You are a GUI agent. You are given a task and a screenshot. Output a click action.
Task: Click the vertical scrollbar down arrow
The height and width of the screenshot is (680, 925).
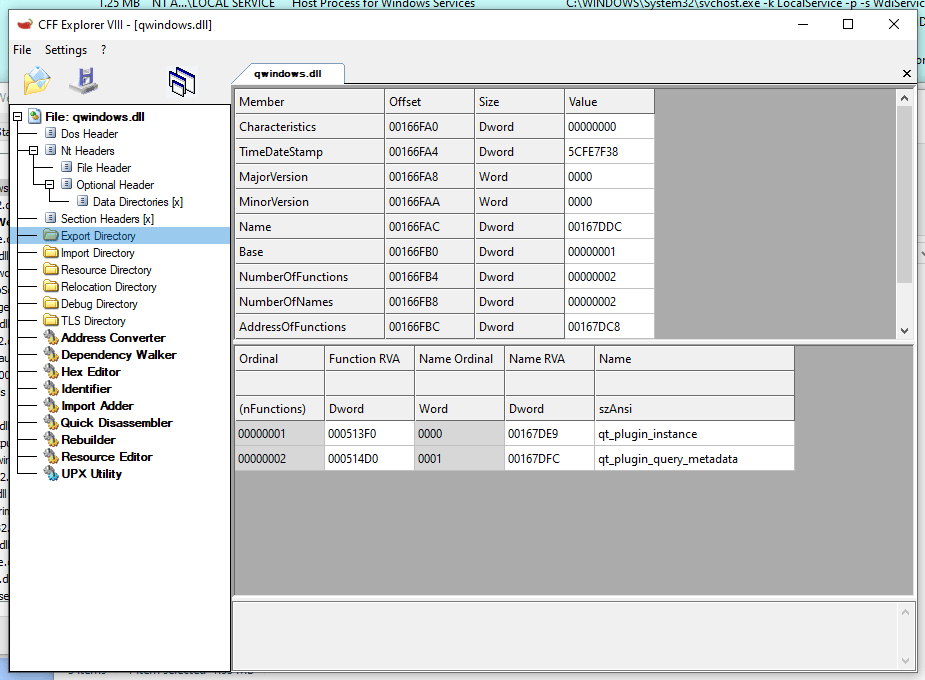click(905, 330)
